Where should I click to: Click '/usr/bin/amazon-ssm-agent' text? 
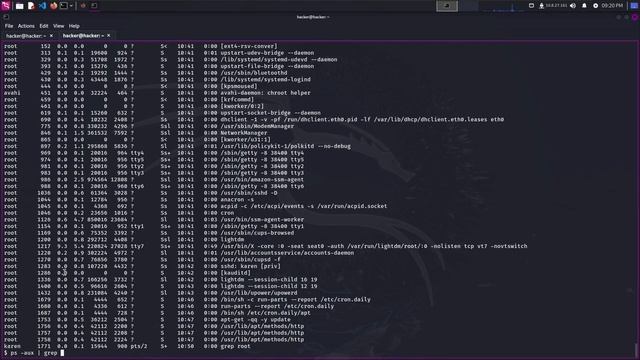(262, 180)
